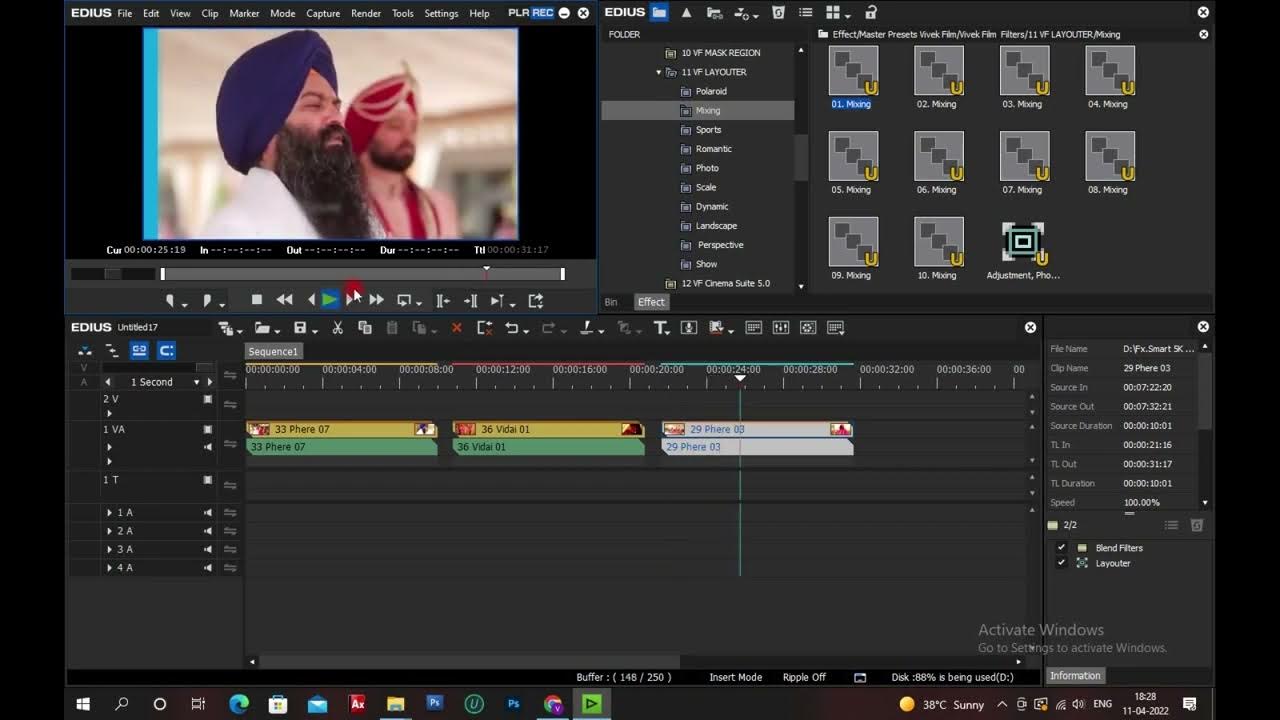This screenshot has height=720, width=1280.
Task: Click the Voice Over microphone icon
Action: tap(689, 328)
